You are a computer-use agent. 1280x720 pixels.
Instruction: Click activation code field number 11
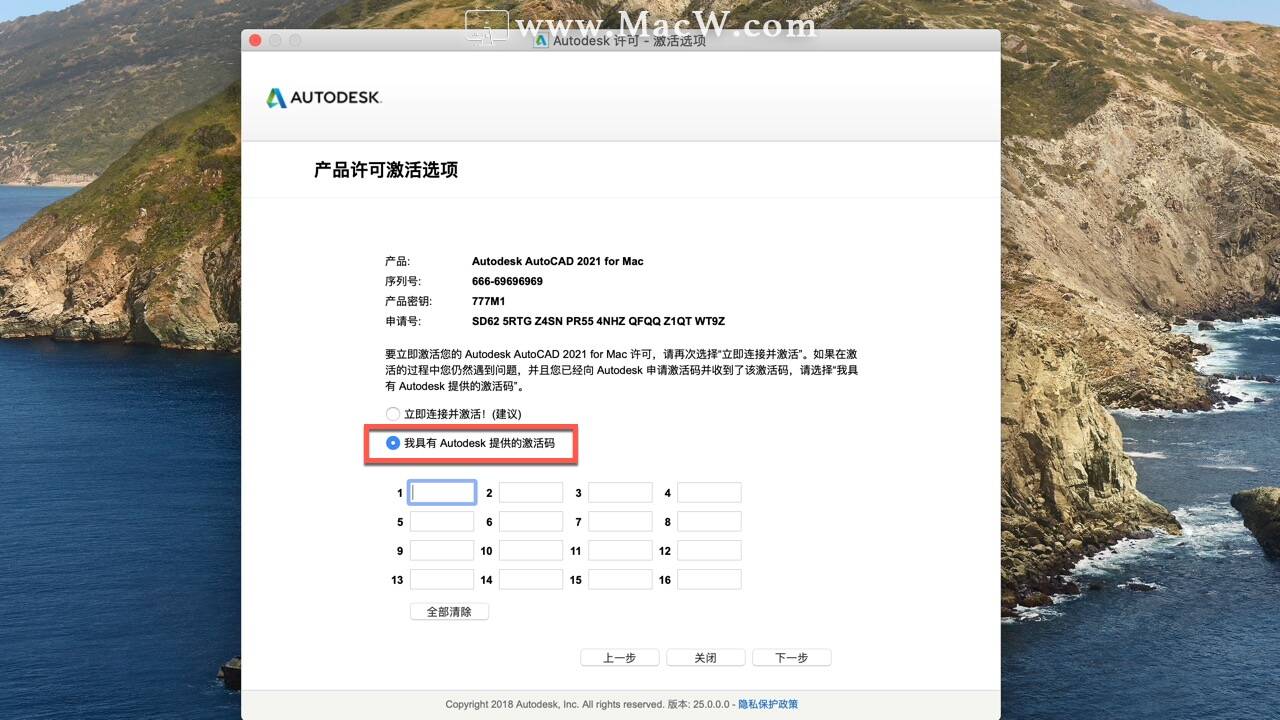pos(620,550)
